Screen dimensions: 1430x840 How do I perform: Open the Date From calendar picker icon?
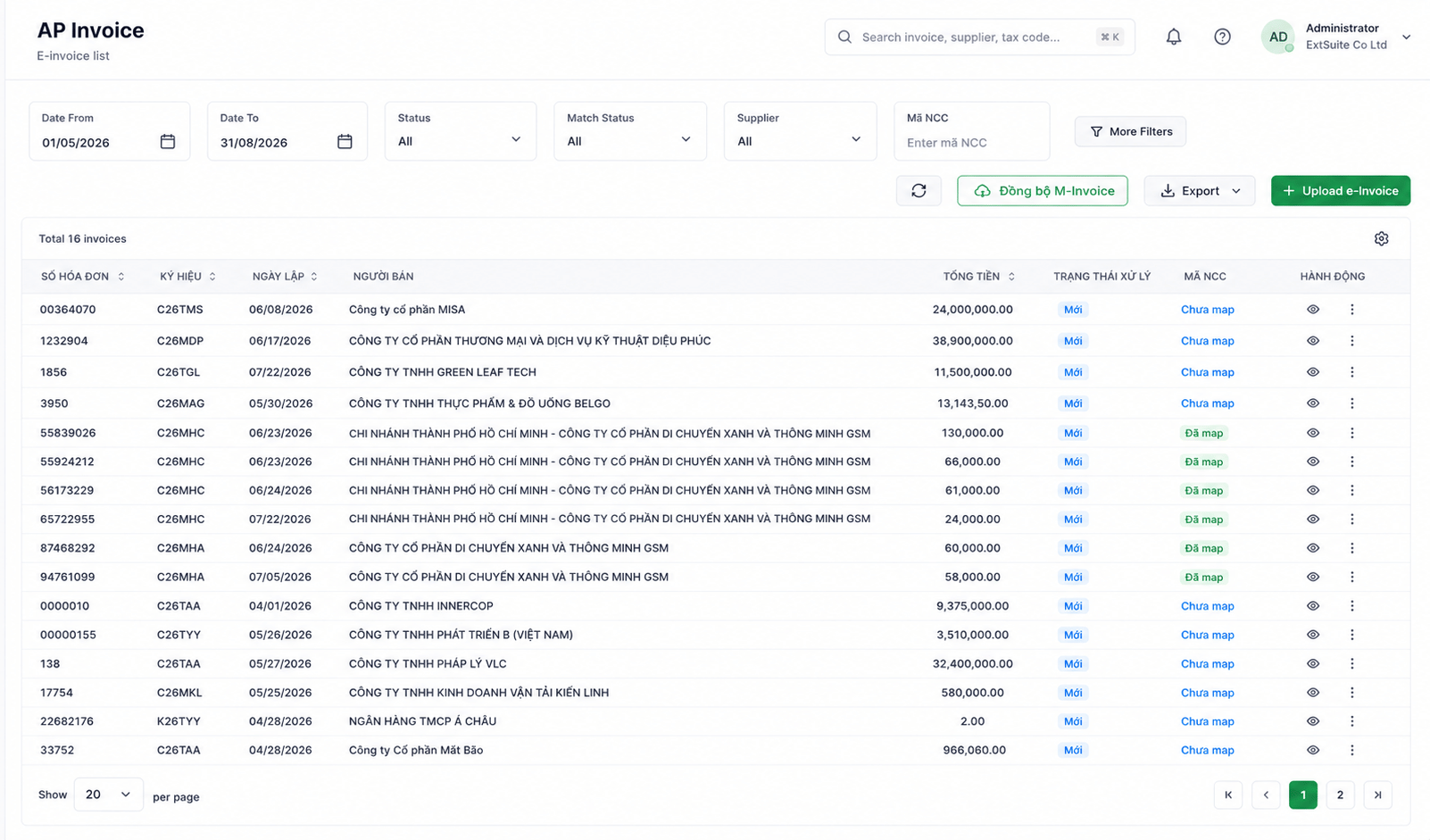167,142
